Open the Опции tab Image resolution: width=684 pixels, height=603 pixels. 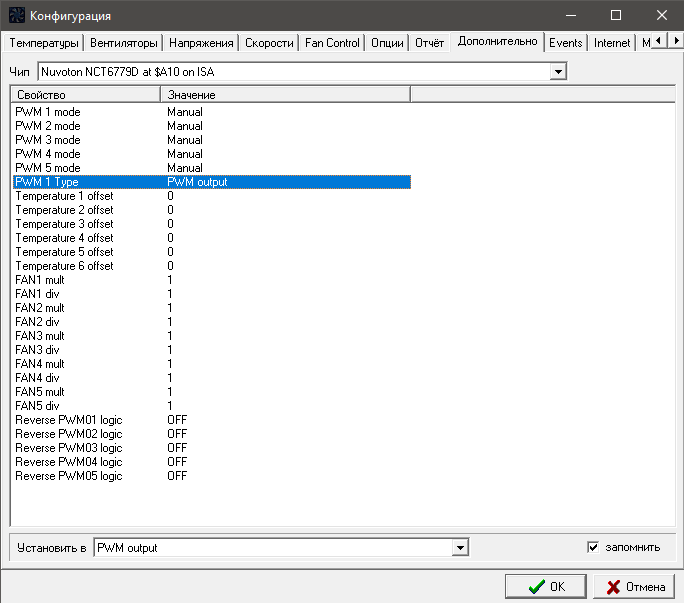[387, 43]
